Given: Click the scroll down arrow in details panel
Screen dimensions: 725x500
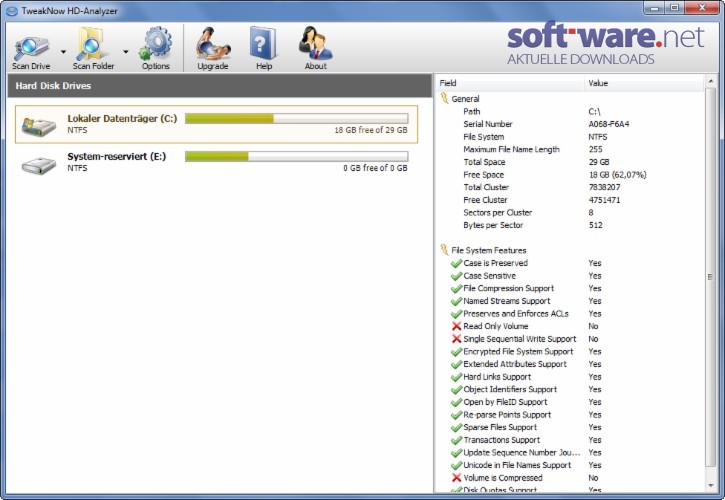Looking at the screenshot, I should 711,486.
